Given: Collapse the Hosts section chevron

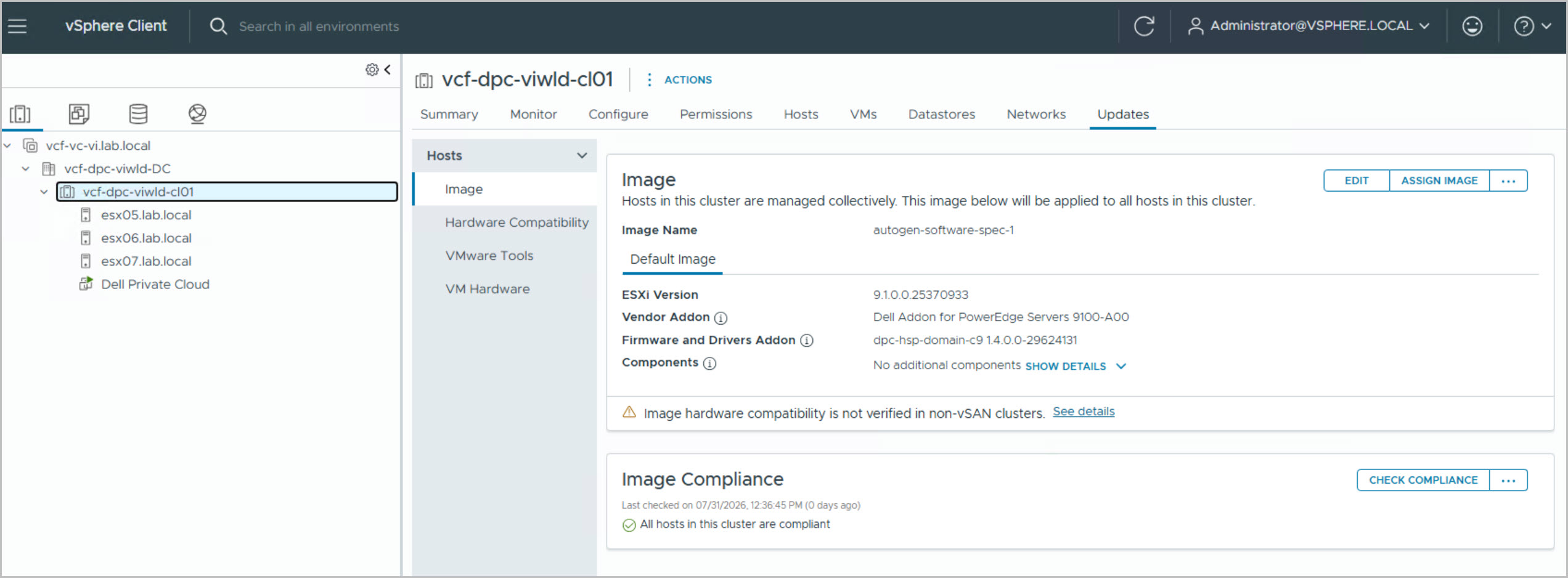Looking at the screenshot, I should 581,155.
